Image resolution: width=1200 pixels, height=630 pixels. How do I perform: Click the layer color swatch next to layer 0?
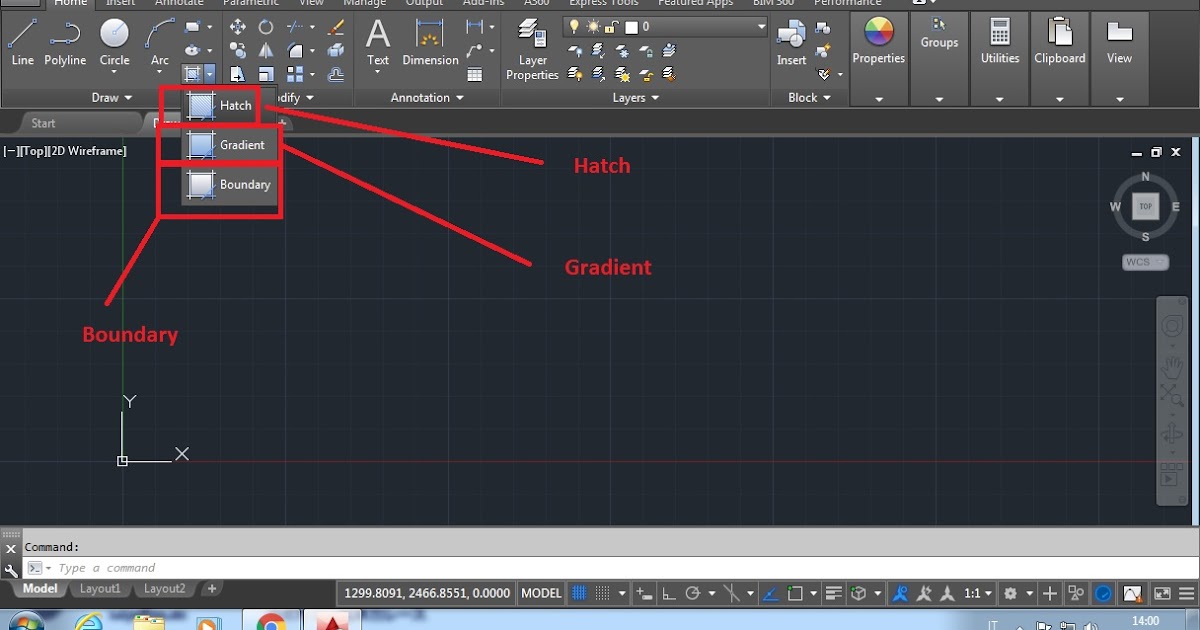(x=631, y=26)
